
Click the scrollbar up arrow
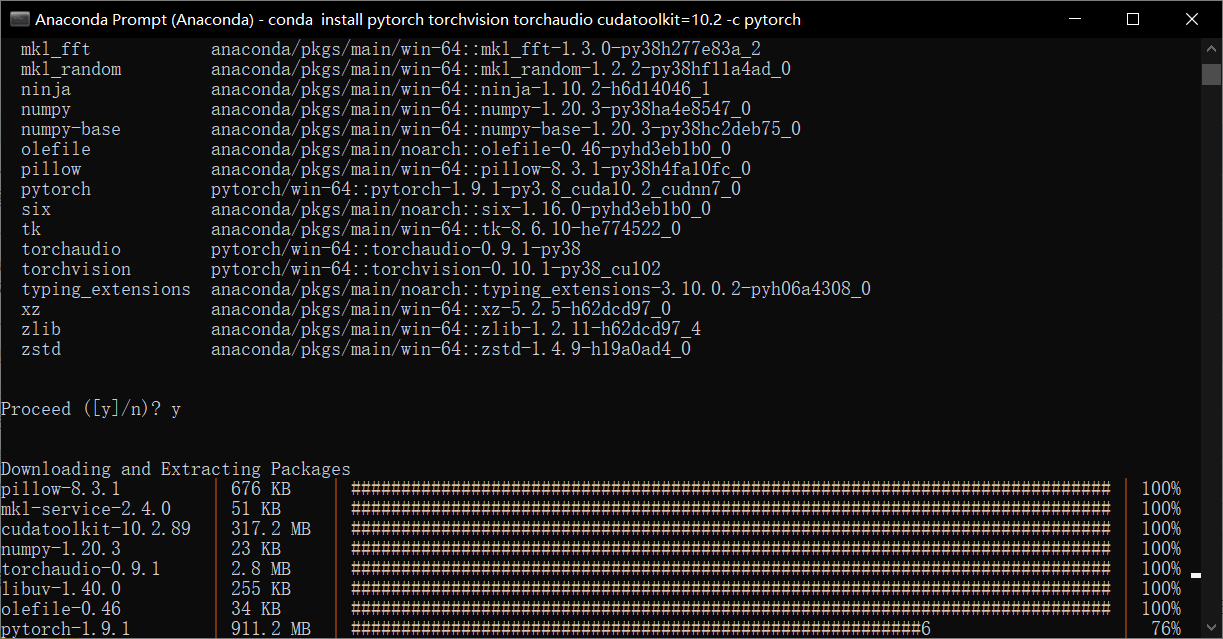(1211, 49)
